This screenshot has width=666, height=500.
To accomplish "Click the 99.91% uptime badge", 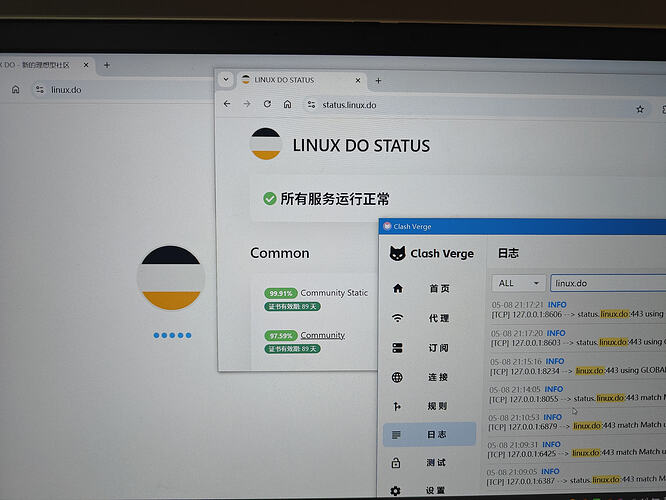I will (281, 293).
